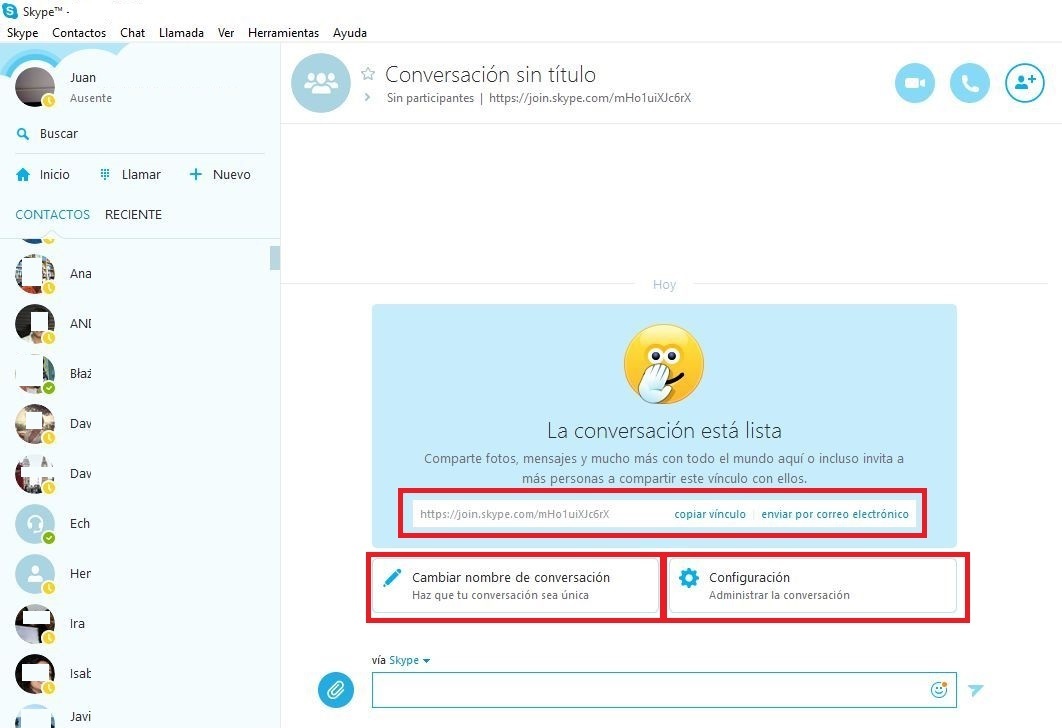Select contact named 'Ira'
The width and height of the screenshot is (1062, 728).
[x=77, y=624]
